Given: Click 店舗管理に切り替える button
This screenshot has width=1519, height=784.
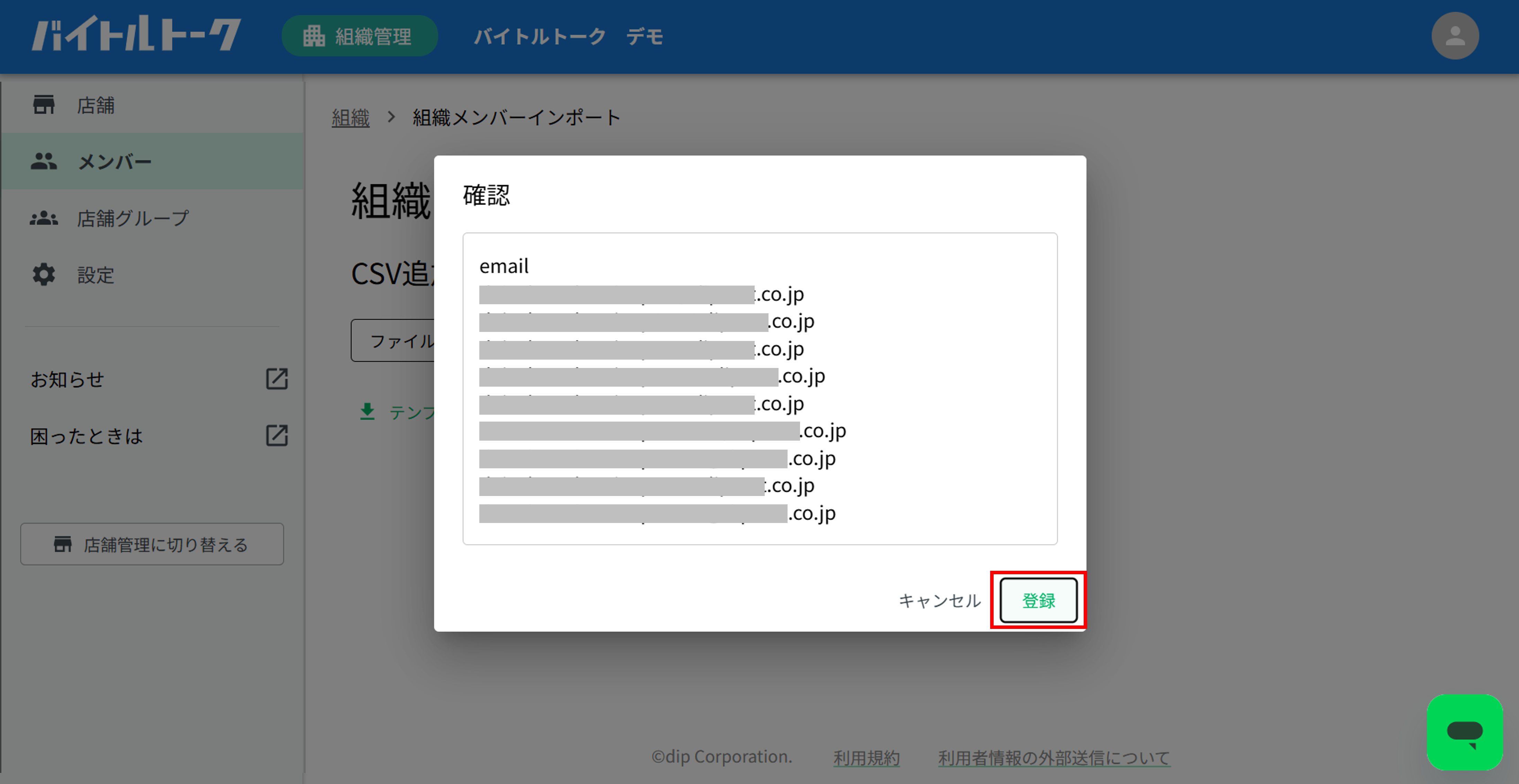Looking at the screenshot, I should pyautogui.click(x=152, y=544).
